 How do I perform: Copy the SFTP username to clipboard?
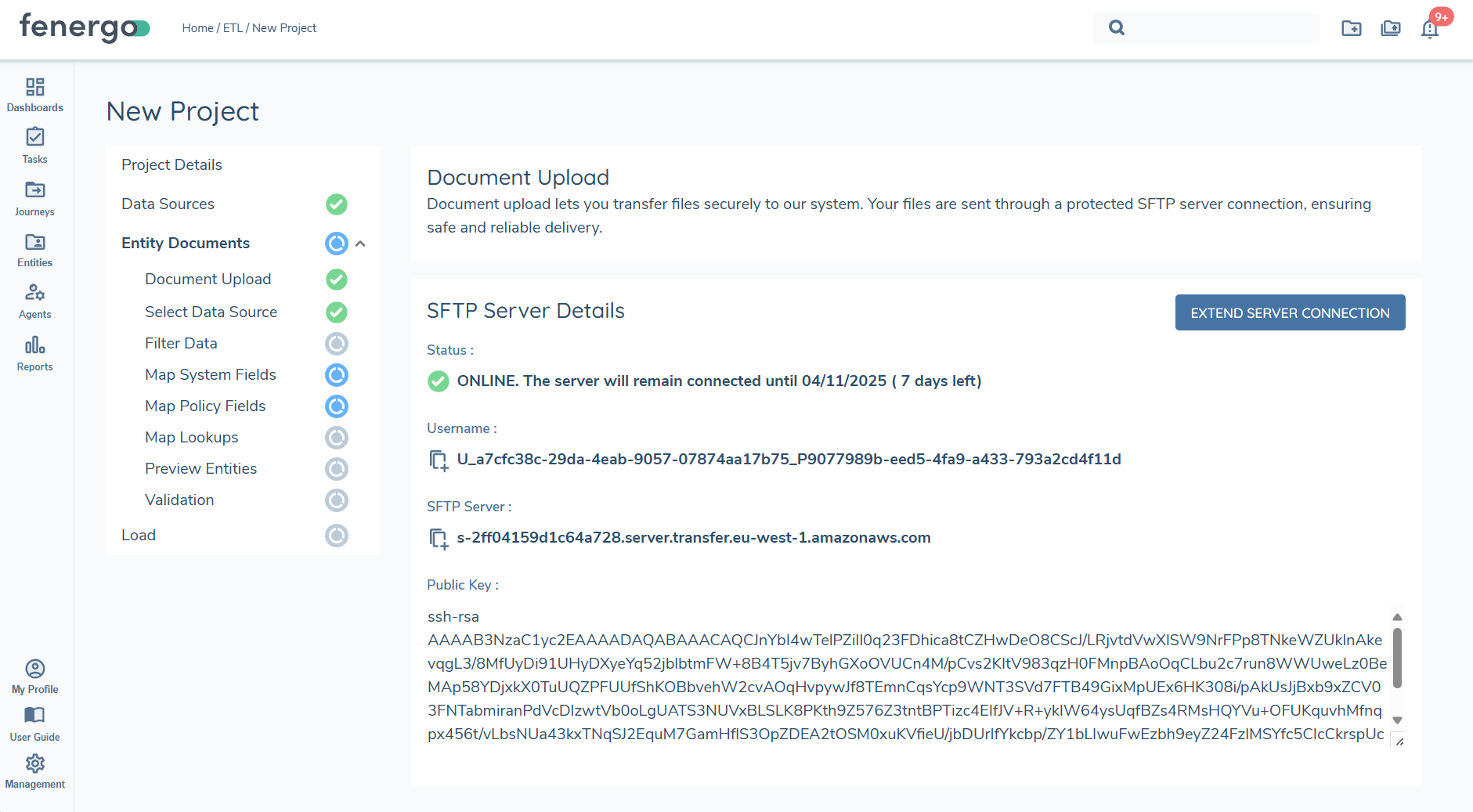click(x=438, y=460)
